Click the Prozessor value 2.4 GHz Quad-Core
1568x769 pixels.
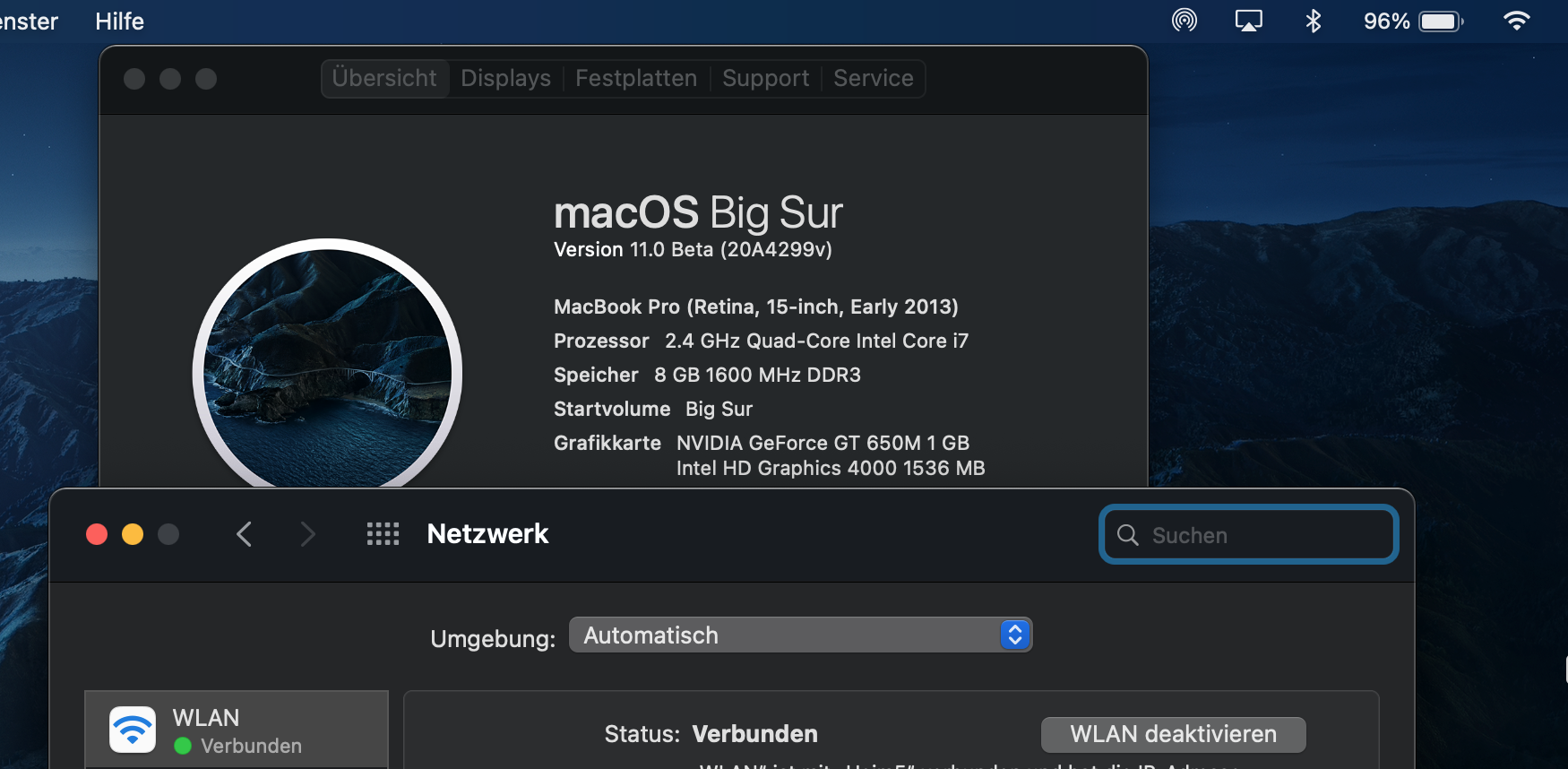(816, 341)
